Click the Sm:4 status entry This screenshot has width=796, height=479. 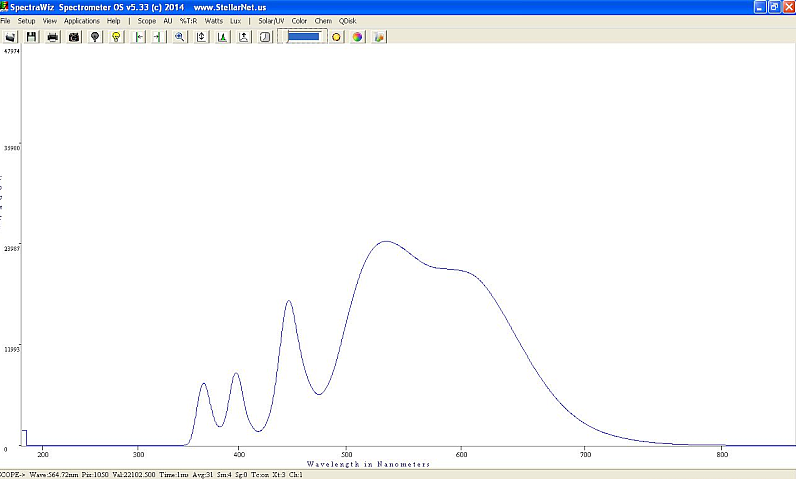point(224,475)
